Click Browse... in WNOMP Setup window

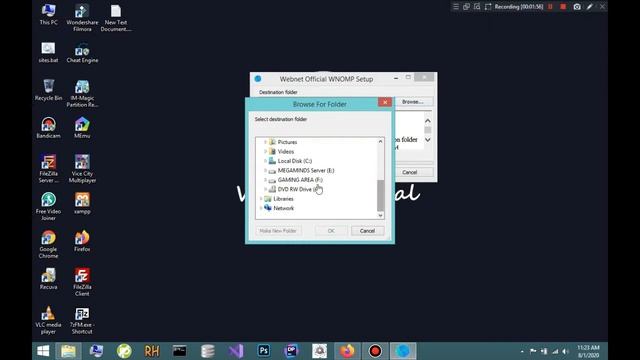tap(412, 102)
